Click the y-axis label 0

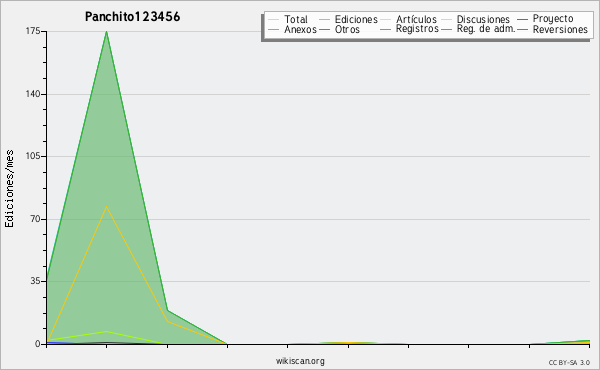point(38,344)
